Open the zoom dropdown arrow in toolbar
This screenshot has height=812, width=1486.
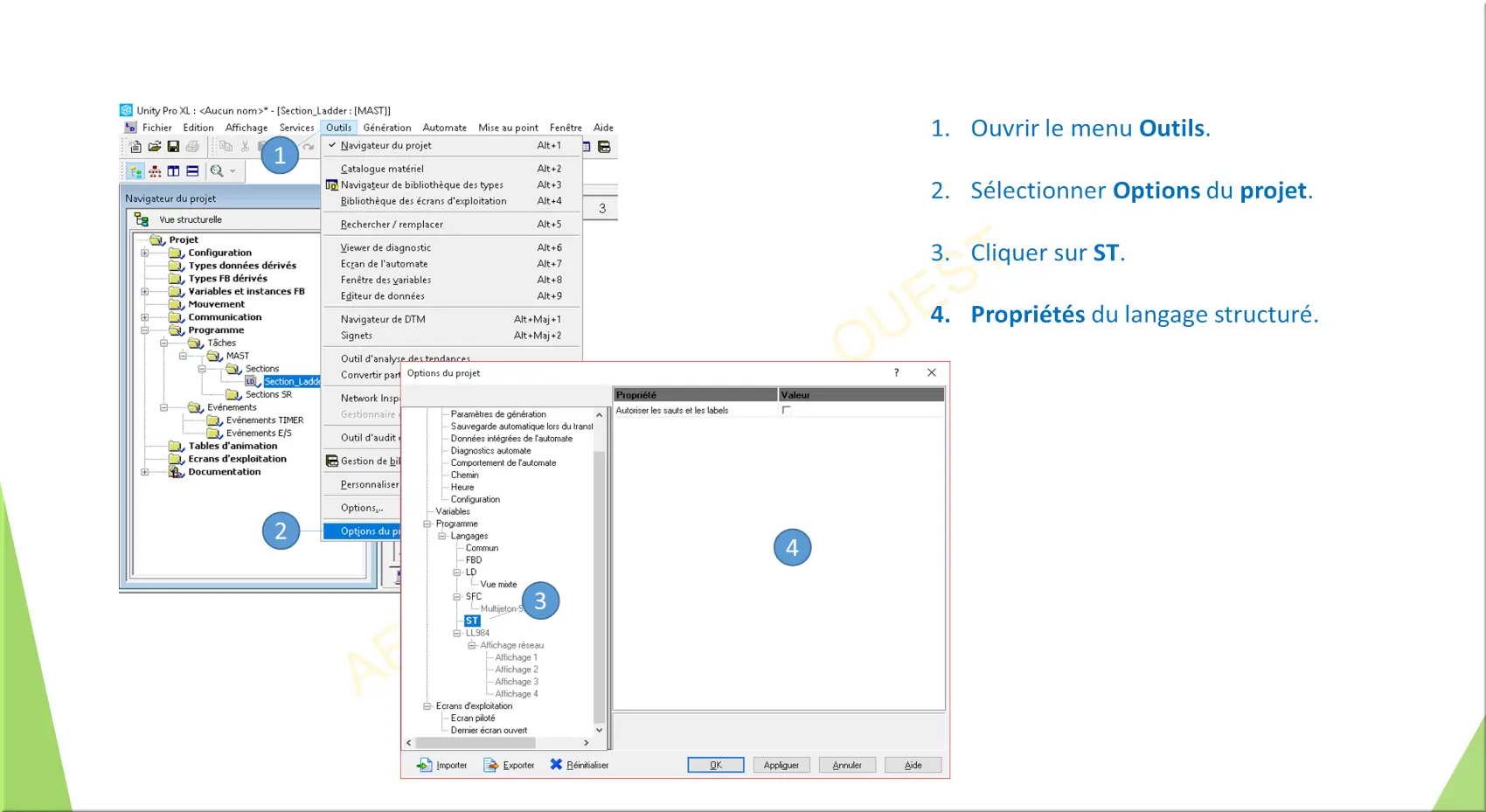[233, 172]
